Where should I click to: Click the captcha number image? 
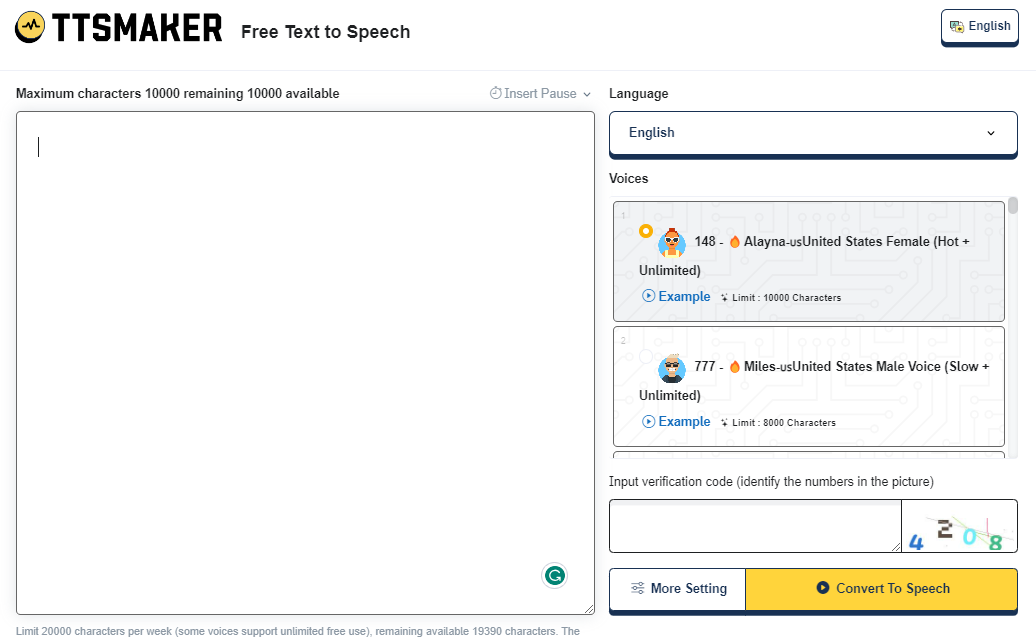(x=959, y=526)
